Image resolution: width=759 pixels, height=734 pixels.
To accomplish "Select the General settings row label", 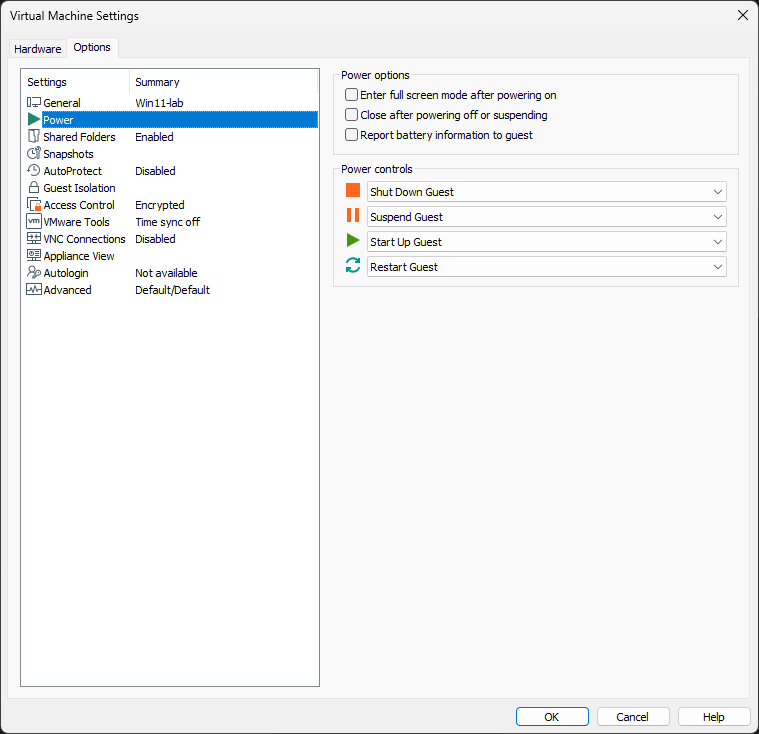I will pyautogui.click(x=62, y=103).
